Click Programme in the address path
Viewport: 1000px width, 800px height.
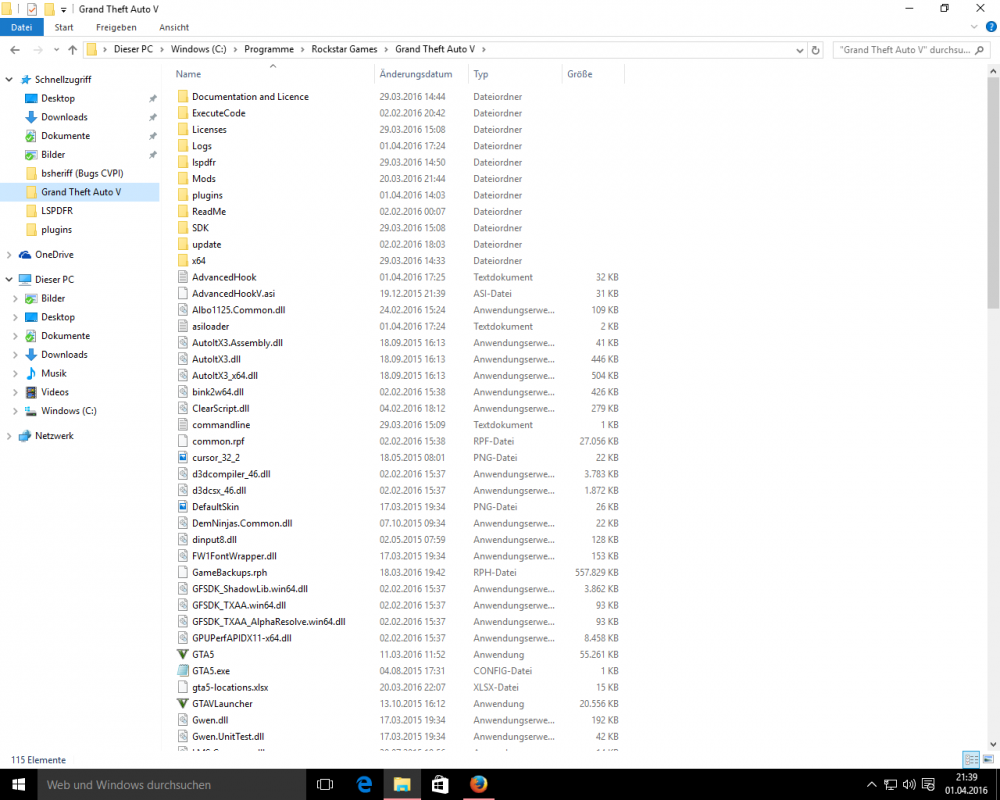click(x=269, y=49)
